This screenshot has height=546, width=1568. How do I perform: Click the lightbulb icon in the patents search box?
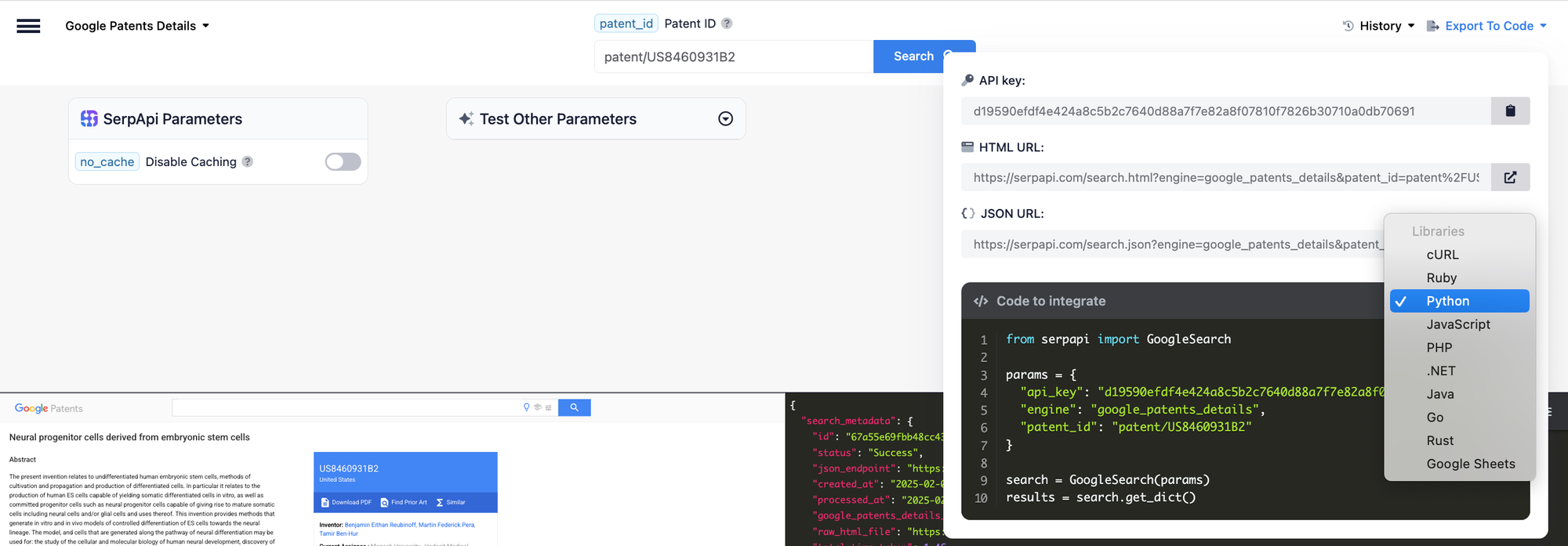click(526, 407)
